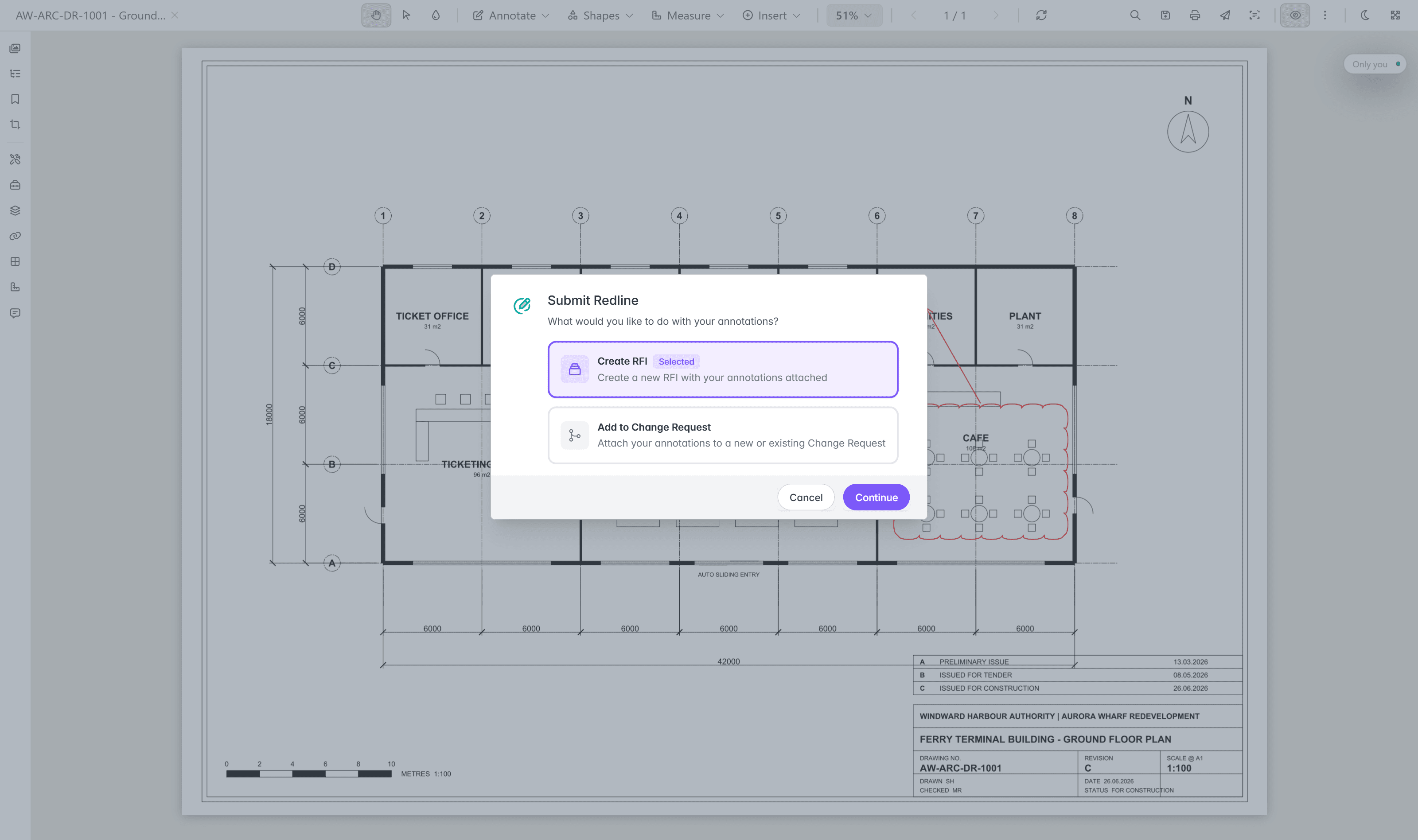
Task: Open the thumbnails sidebar panel icon
Action: (x=15, y=48)
